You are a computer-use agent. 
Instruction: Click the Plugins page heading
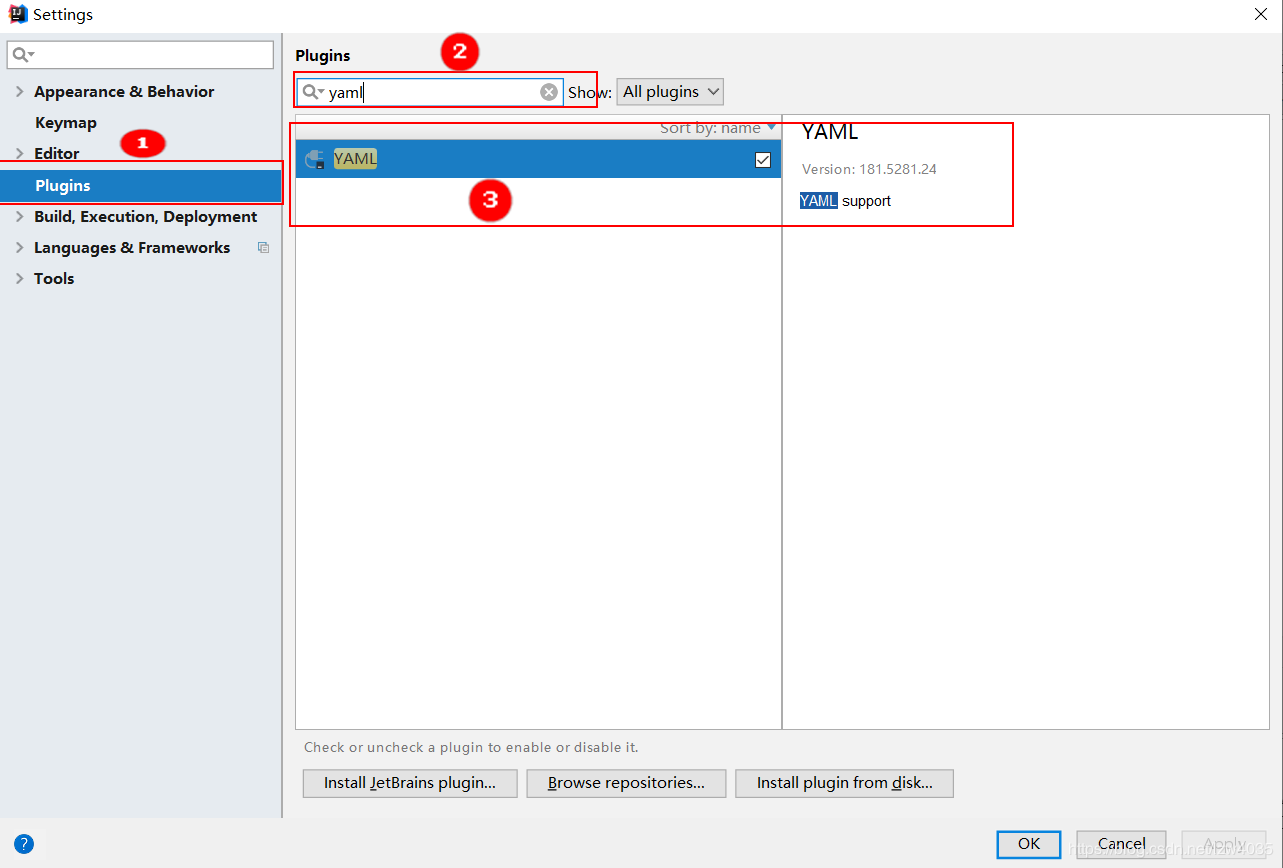point(323,56)
